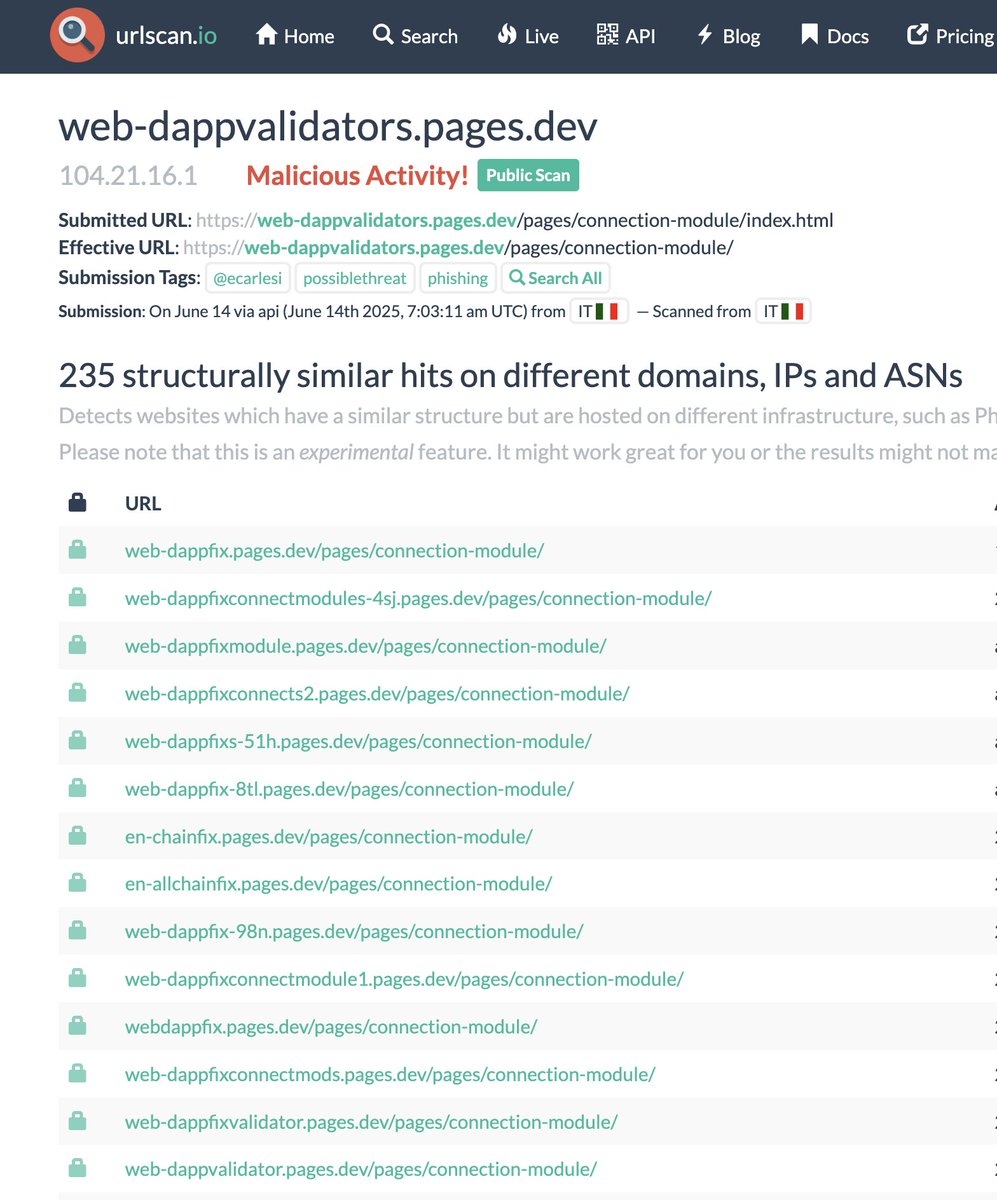Click the Submitted URL value
The image size is (997, 1200).
tap(515, 220)
